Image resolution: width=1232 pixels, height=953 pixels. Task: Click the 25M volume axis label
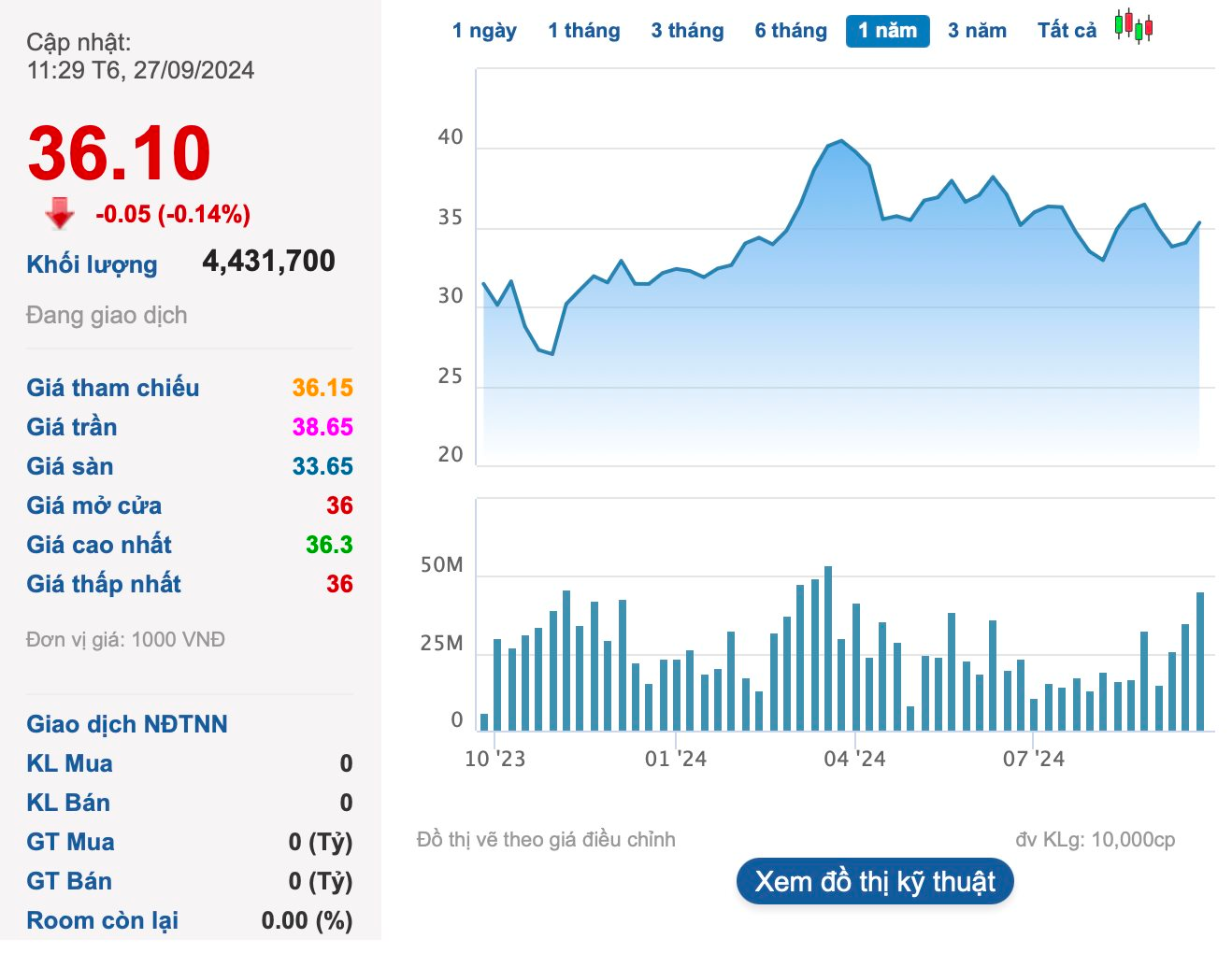click(x=442, y=643)
